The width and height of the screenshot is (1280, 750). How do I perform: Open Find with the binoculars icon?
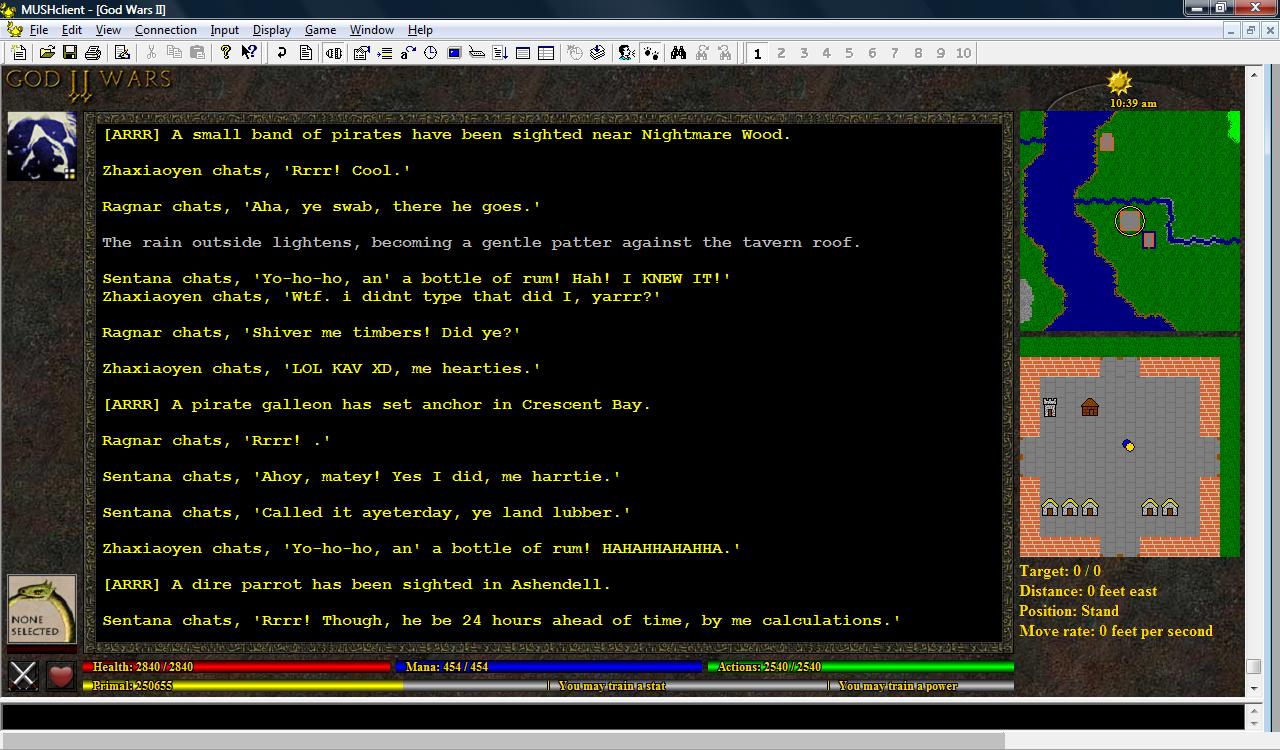click(679, 53)
